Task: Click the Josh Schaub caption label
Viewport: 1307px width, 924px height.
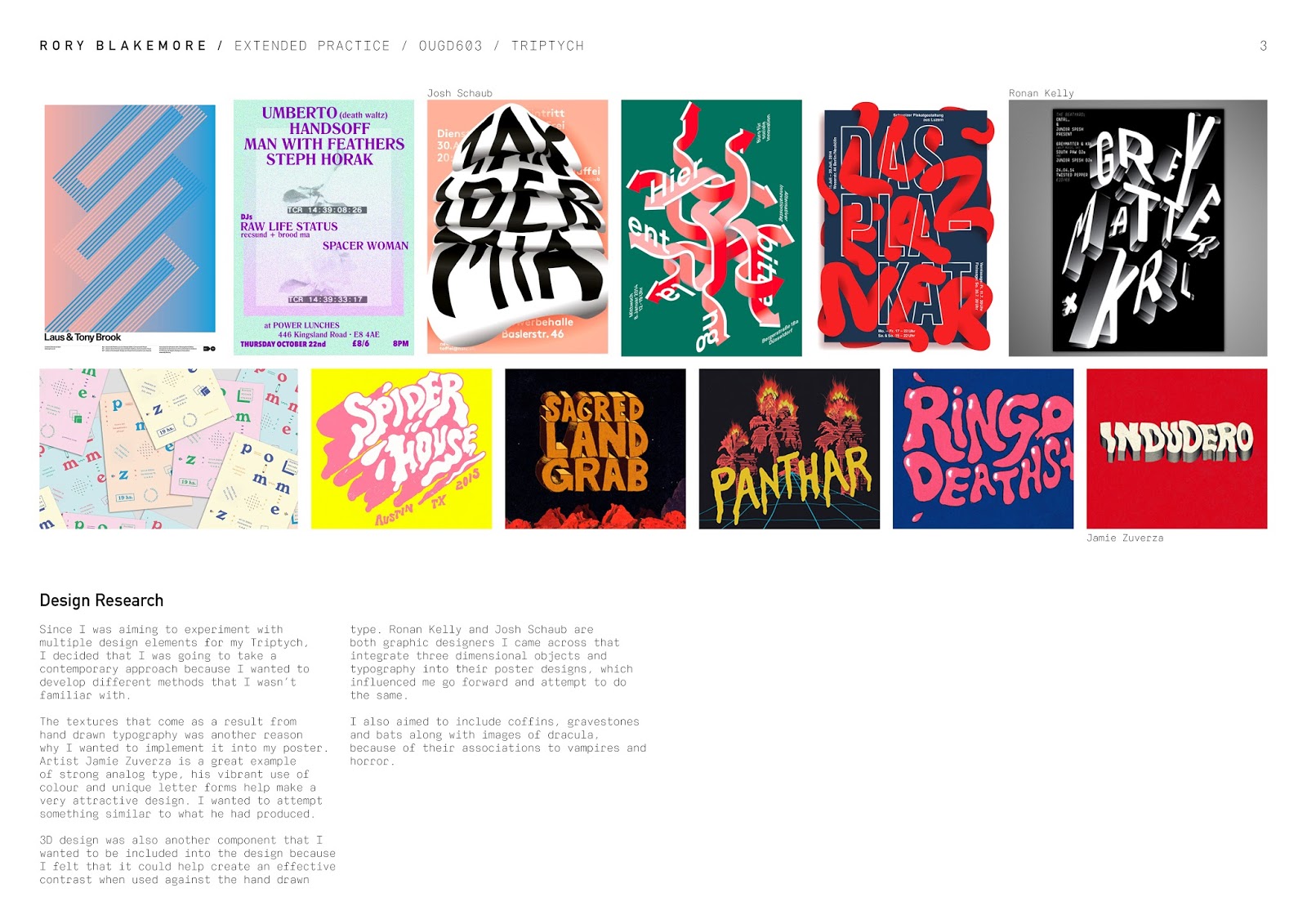Action: pos(460,93)
